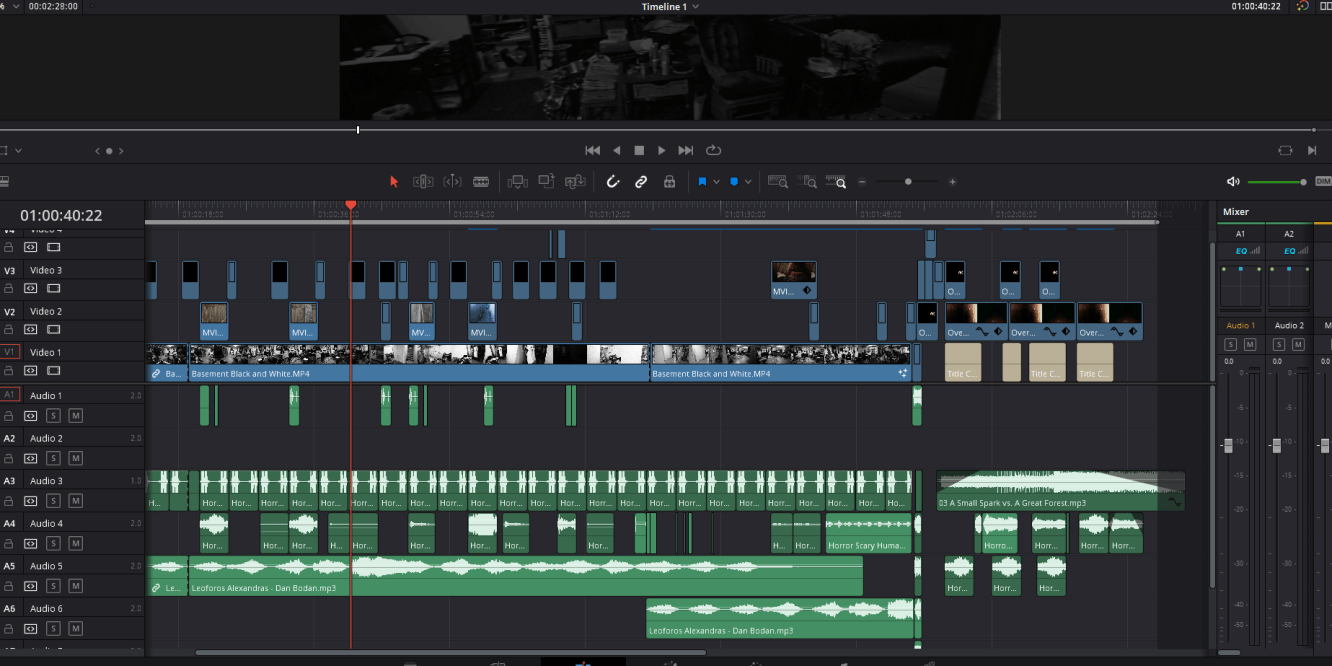This screenshot has width=1332, height=666.
Task: Click the Full Extent Zoom icon
Action: click(x=777, y=182)
